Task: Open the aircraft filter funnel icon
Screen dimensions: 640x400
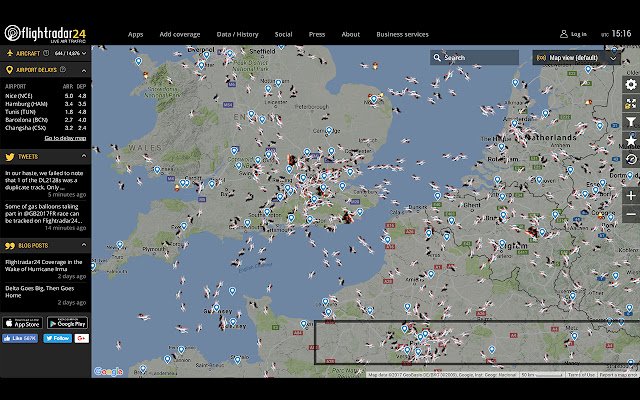Action: click(x=631, y=122)
